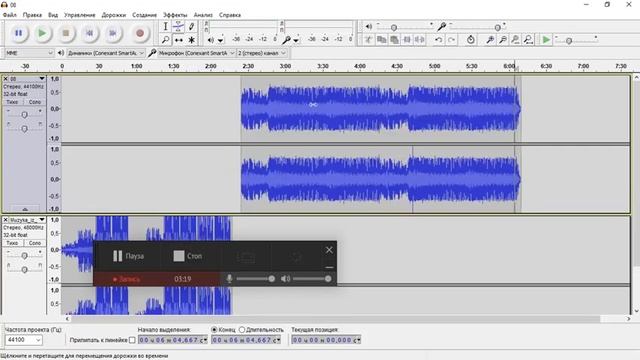Click the playback meter speaker icon
The height and width of the screenshot is (360, 640).
tap(211, 40)
